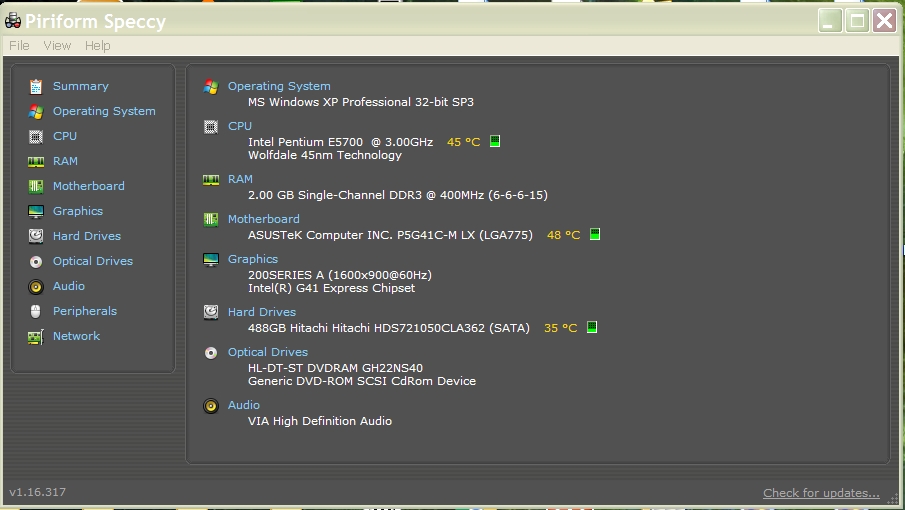This screenshot has height=510, width=905.
Task: Click the Motherboard icon in sidebar
Action: [x=36, y=186]
